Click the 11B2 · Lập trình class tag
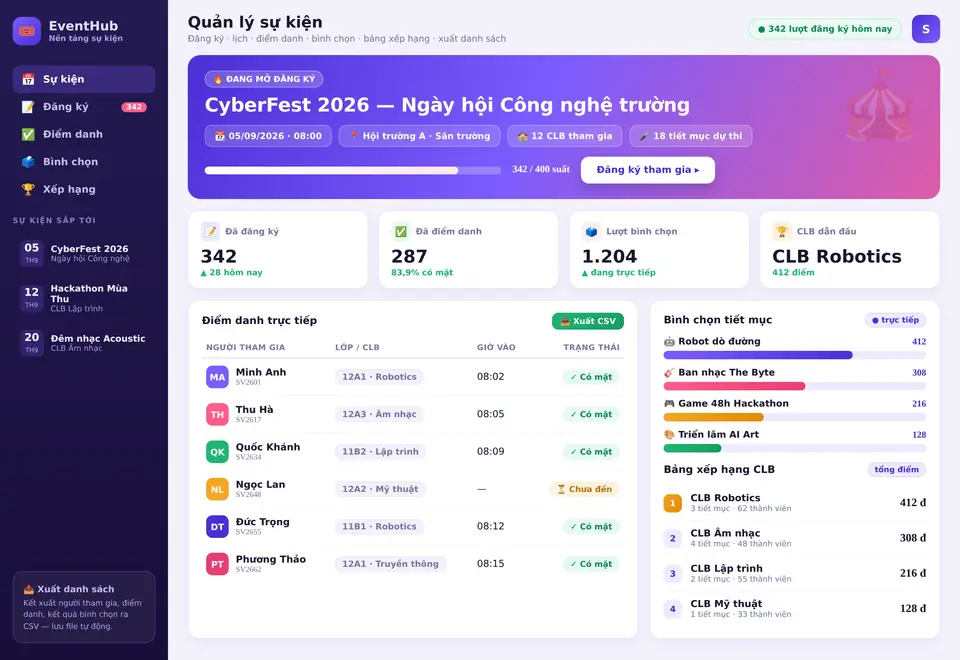Screen dimensions: 960x660 380,452
